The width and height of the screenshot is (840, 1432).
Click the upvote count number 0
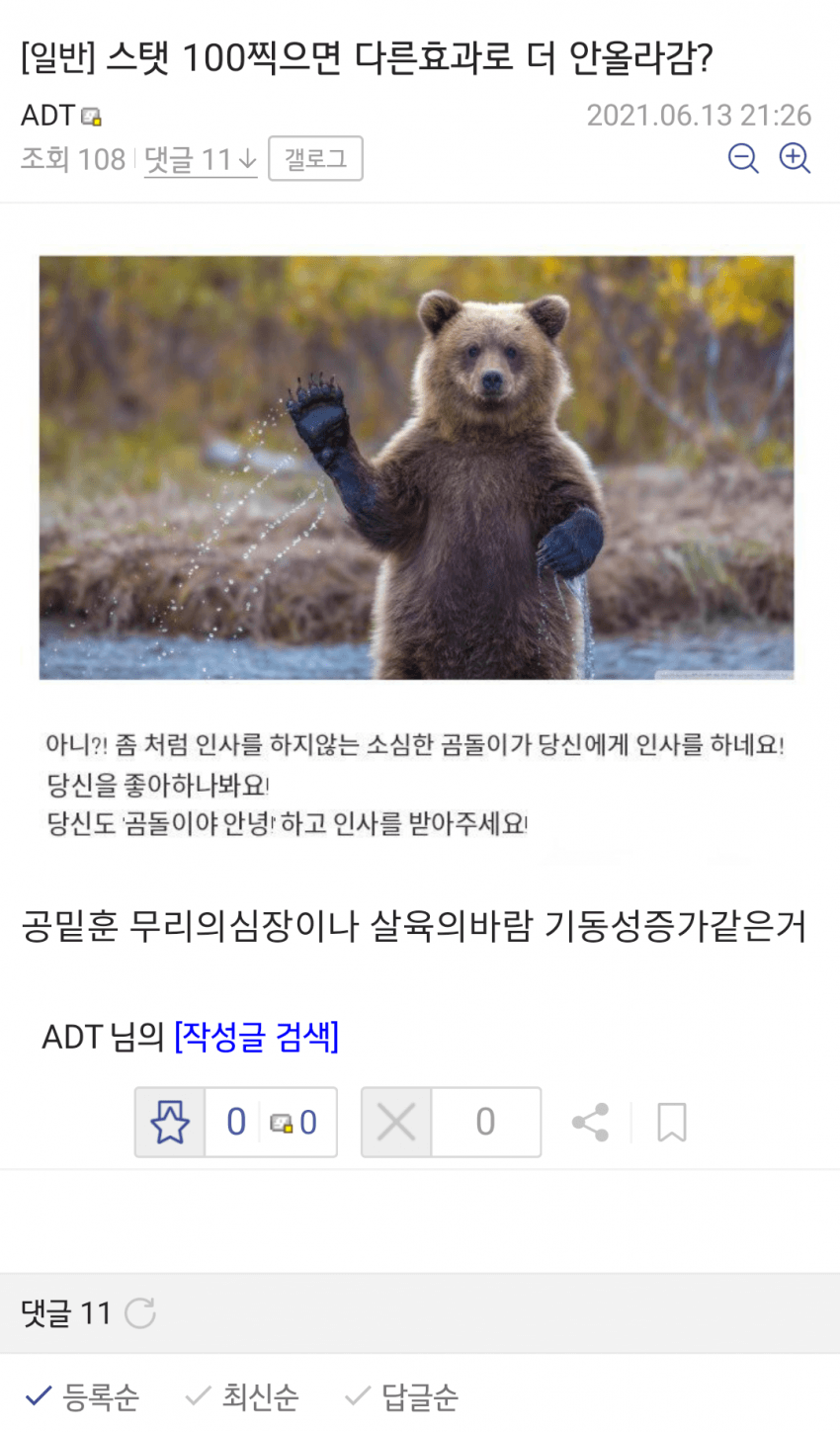(235, 1122)
